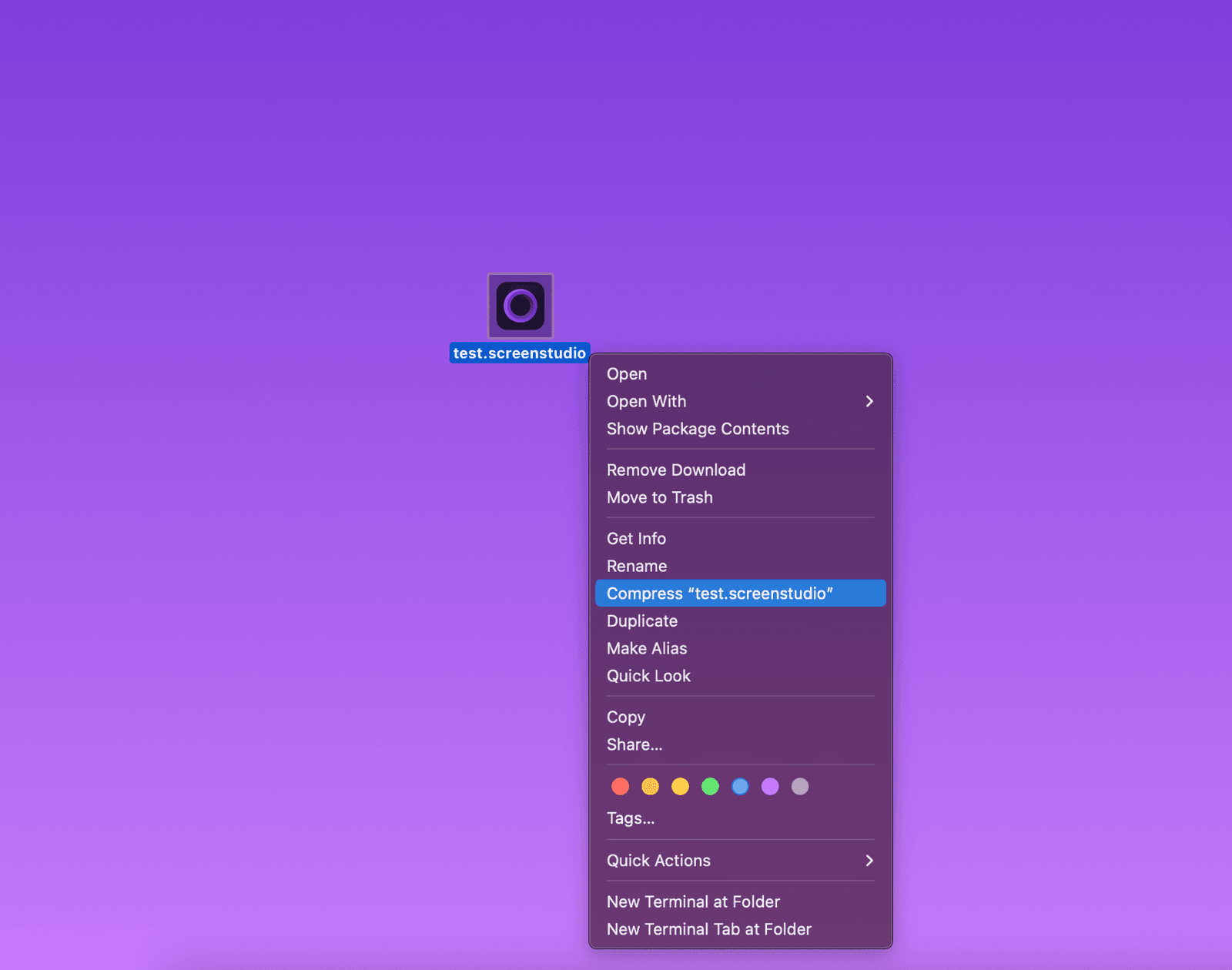Choose Open from context menu
Viewport: 1232px width, 970px height.
[627, 374]
